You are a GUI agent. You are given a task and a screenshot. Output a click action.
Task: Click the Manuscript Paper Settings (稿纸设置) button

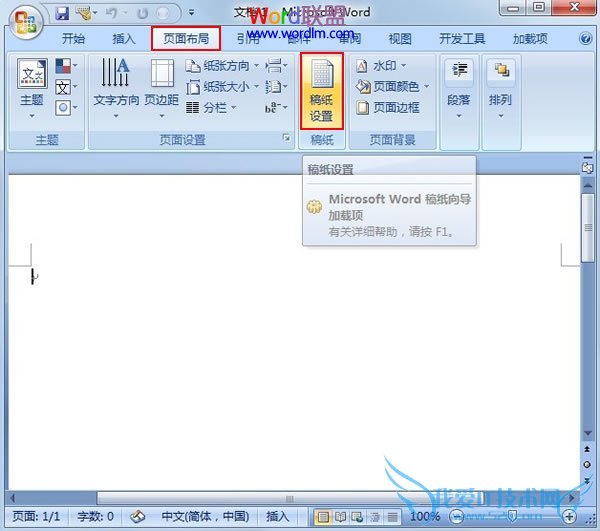point(322,91)
